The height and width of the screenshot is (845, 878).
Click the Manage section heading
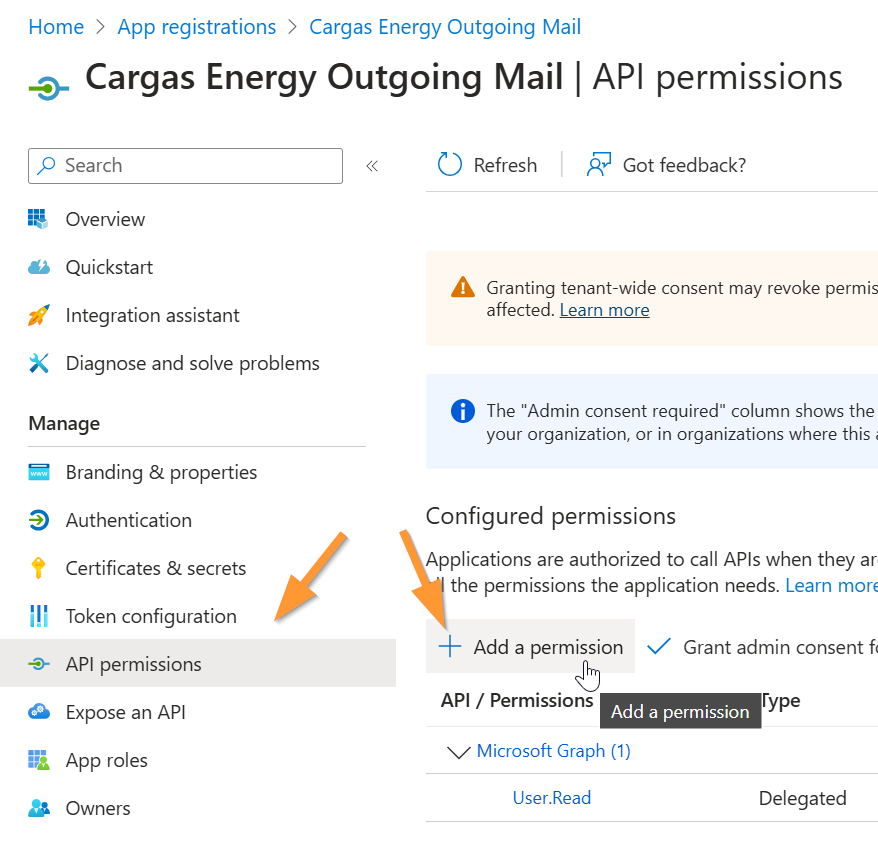(x=64, y=424)
